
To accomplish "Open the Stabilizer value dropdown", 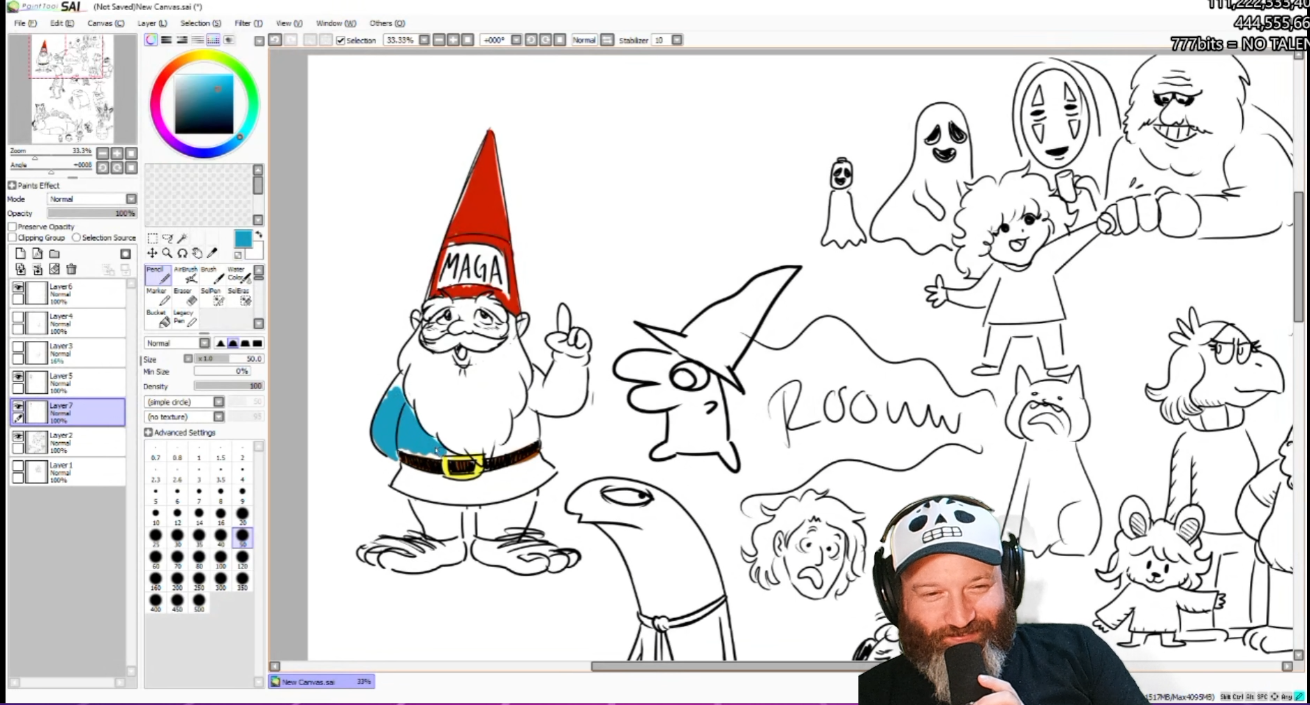I will tap(677, 40).
